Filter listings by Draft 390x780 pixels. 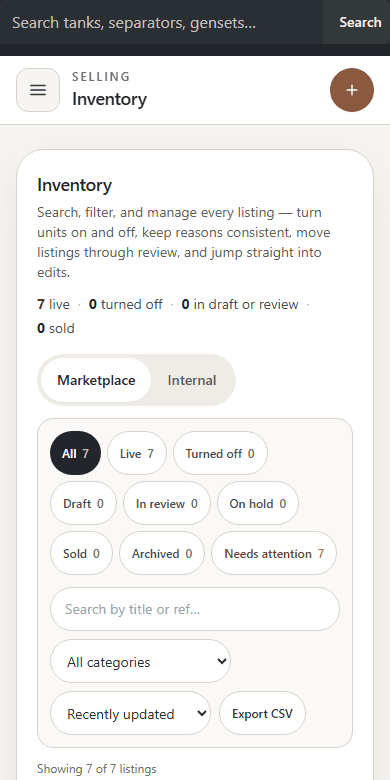point(83,503)
